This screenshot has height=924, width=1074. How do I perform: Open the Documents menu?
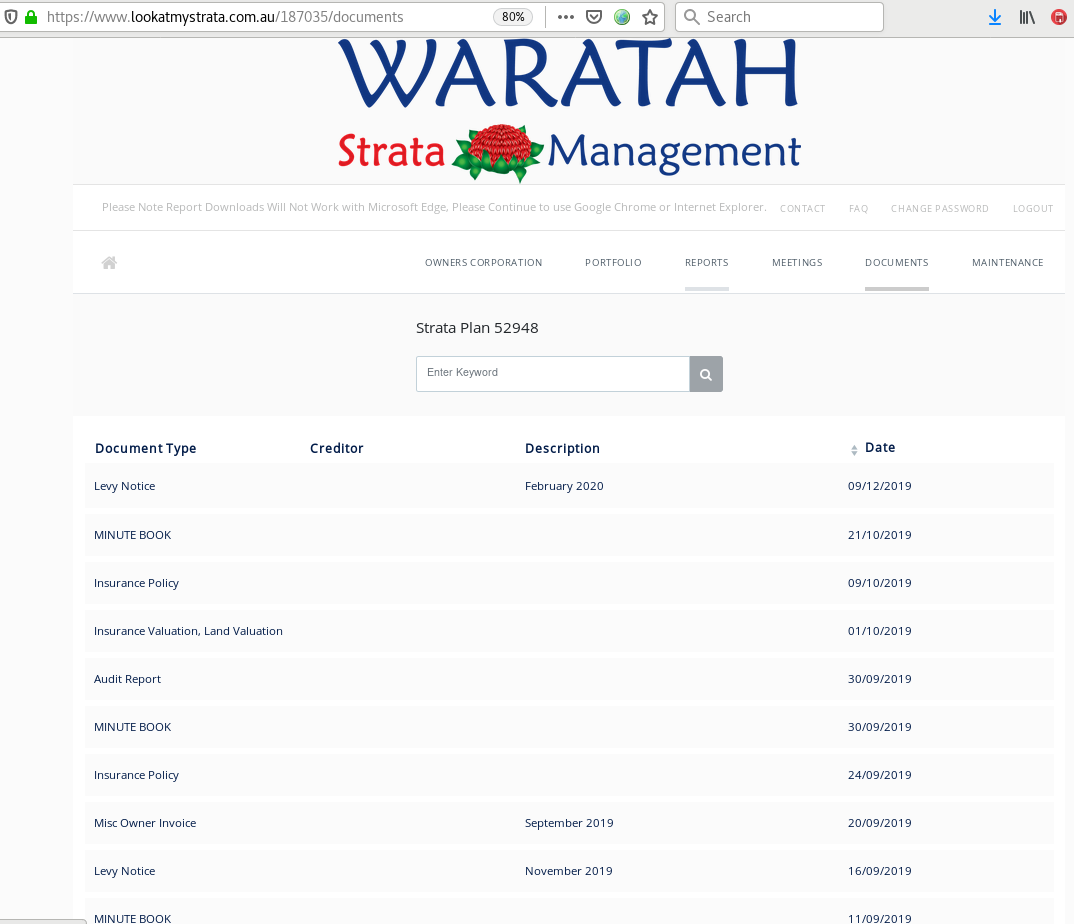[897, 262]
